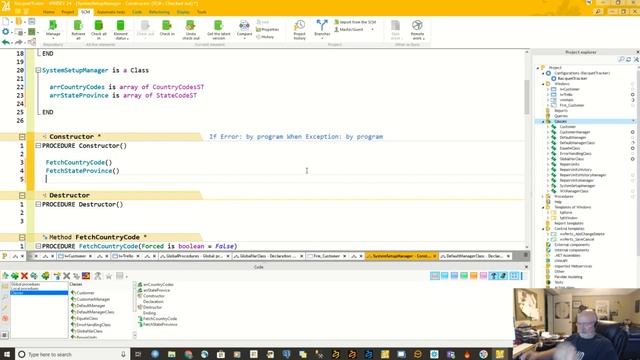Screen dimensions: 640x360
Task: Open the SCM Manage button
Action: click(x=53, y=29)
